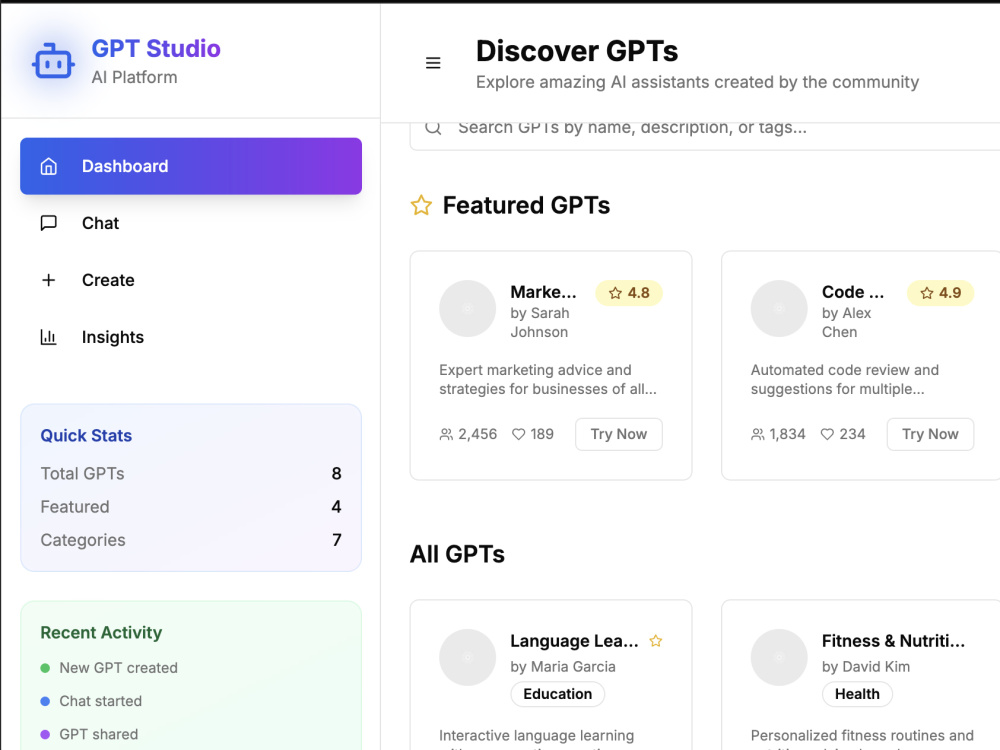Click the Education category tag
This screenshot has height=750, width=1000.
click(557, 694)
